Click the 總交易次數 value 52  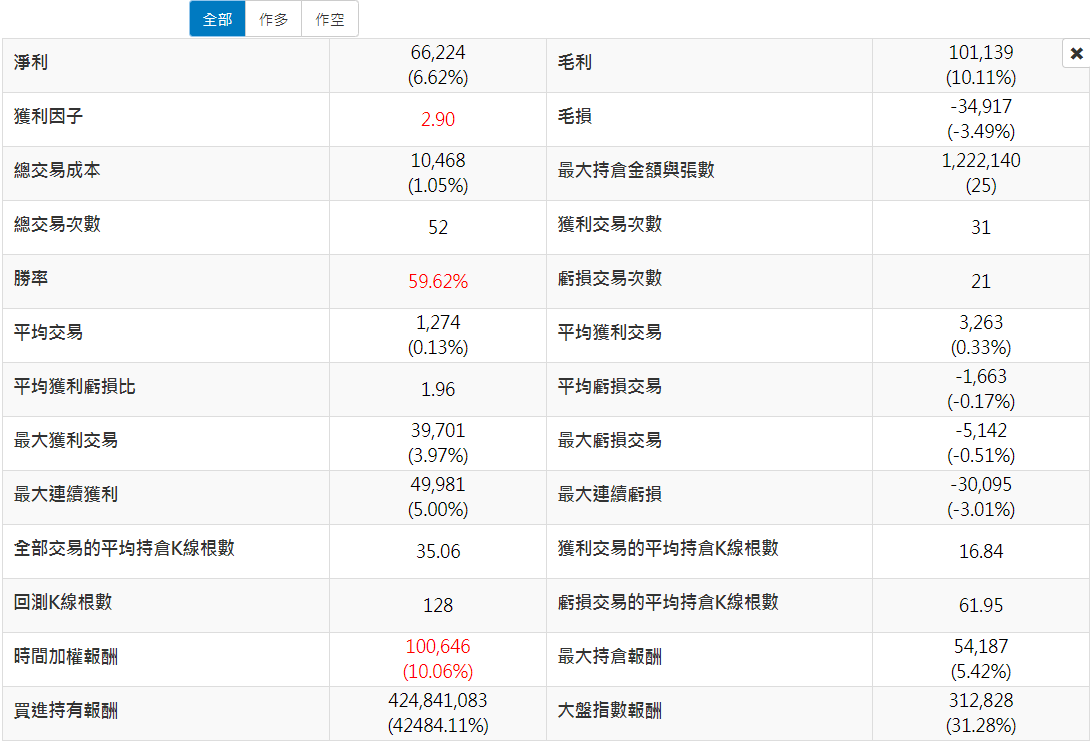(438, 228)
